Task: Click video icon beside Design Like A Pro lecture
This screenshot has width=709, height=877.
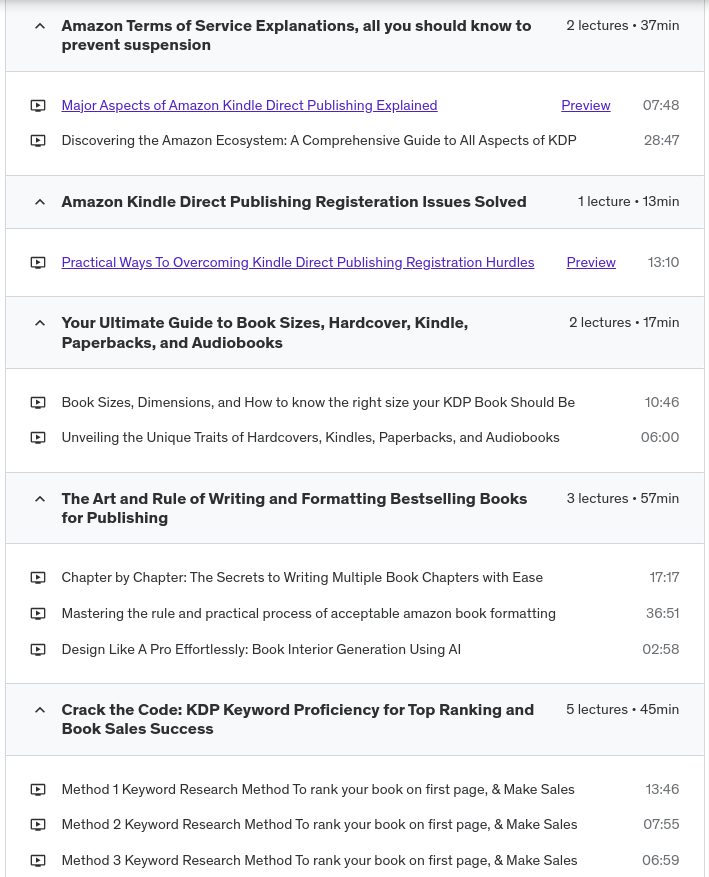Action: pyautogui.click(x=38, y=650)
